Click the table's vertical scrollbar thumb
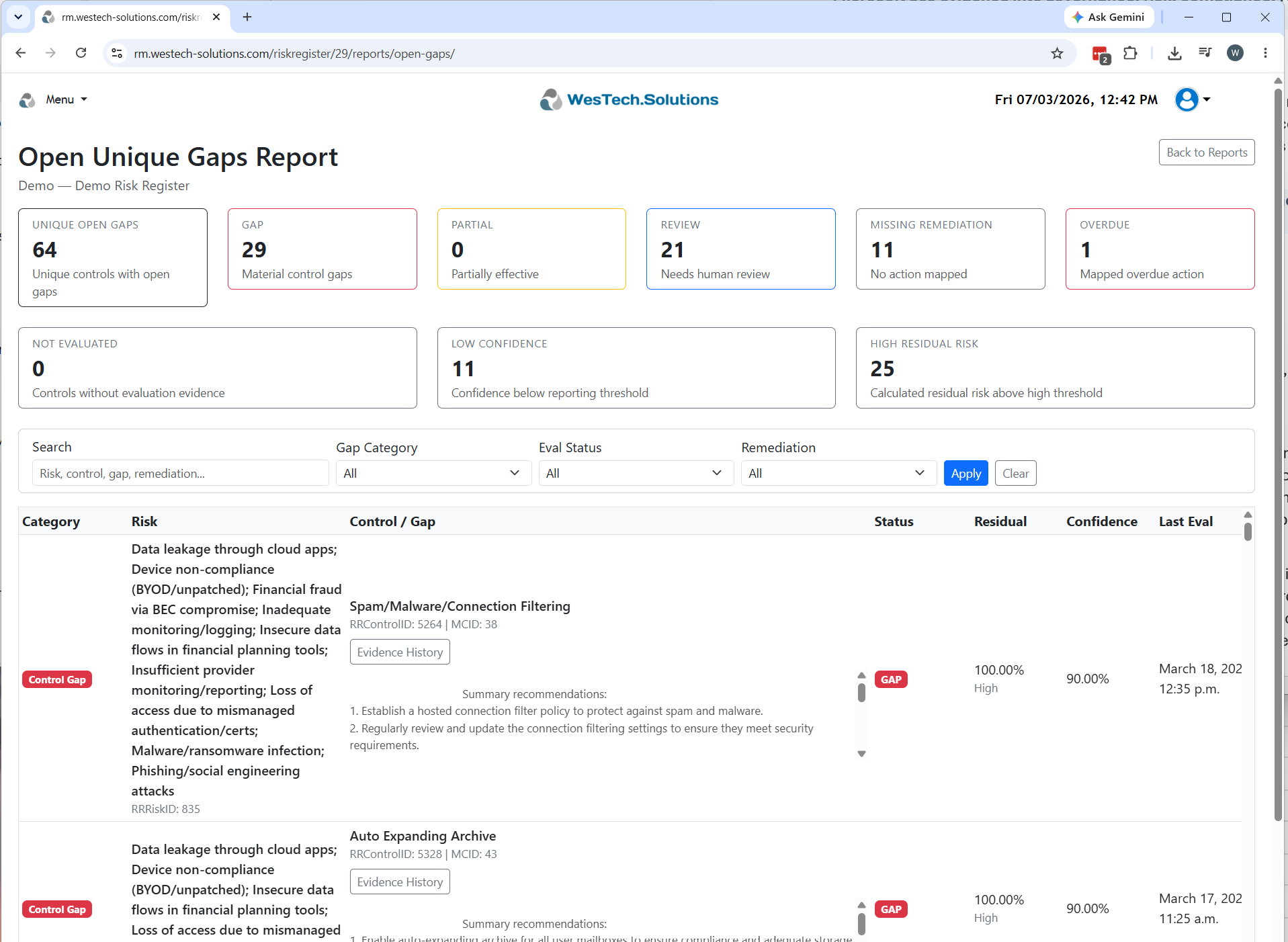This screenshot has height=942, width=1288. 1248,531
